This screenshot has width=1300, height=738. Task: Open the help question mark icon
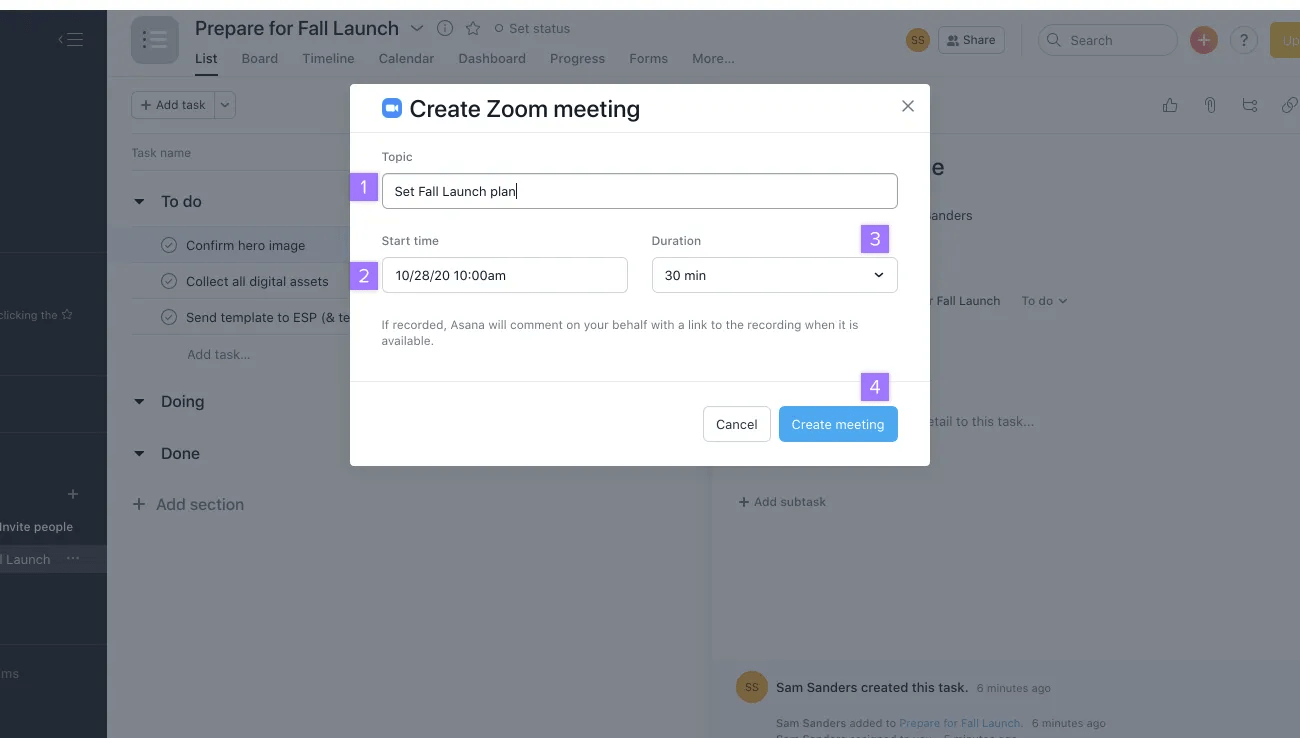[1243, 40]
